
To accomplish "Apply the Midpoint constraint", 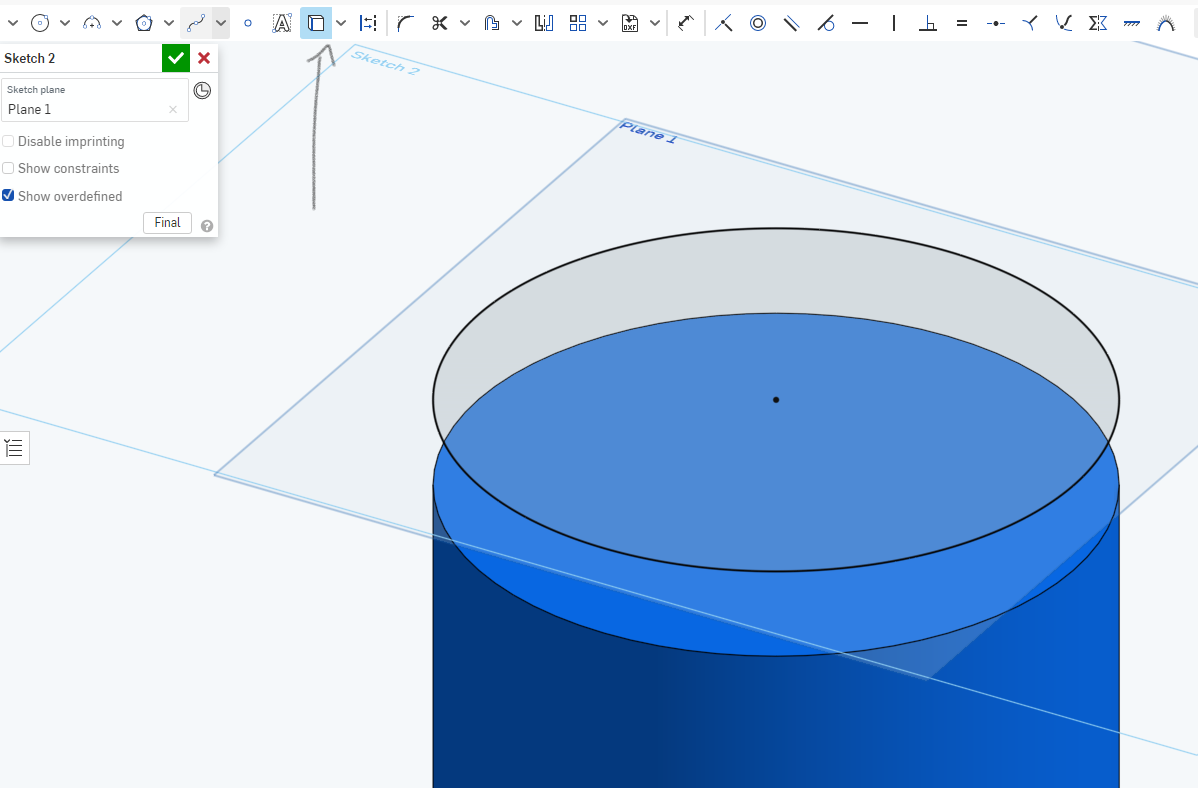I will tap(996, 24).
